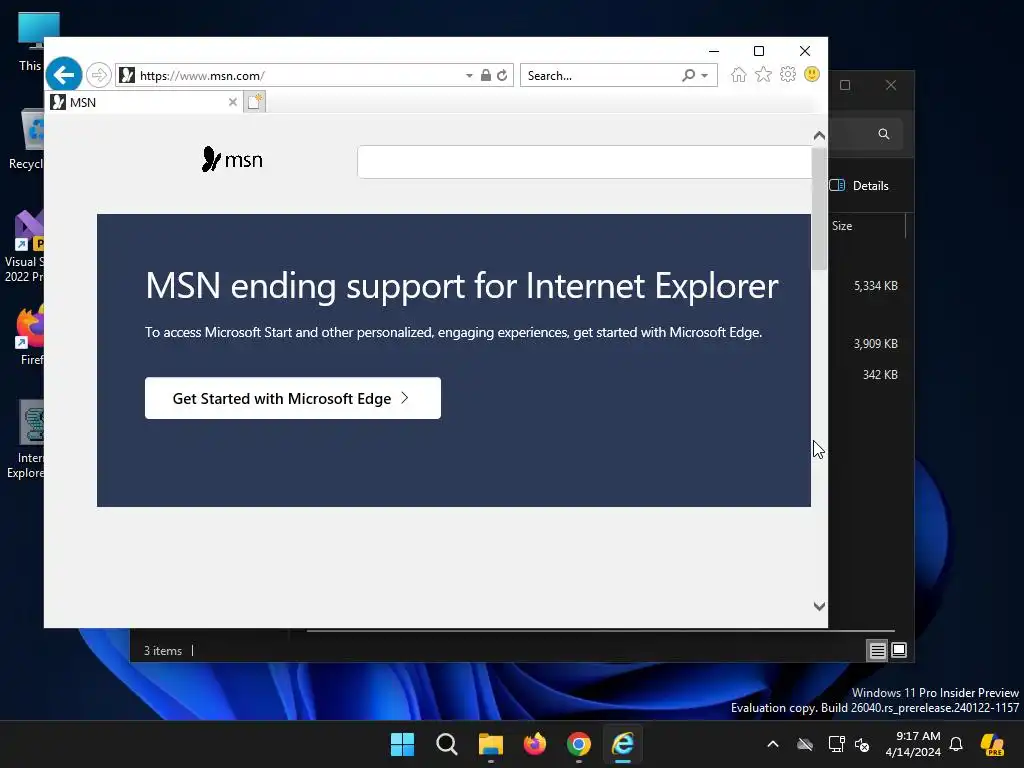Toggle the Details pane in File Explorer
The image size is (1024, 768).
tap(859, 185)
